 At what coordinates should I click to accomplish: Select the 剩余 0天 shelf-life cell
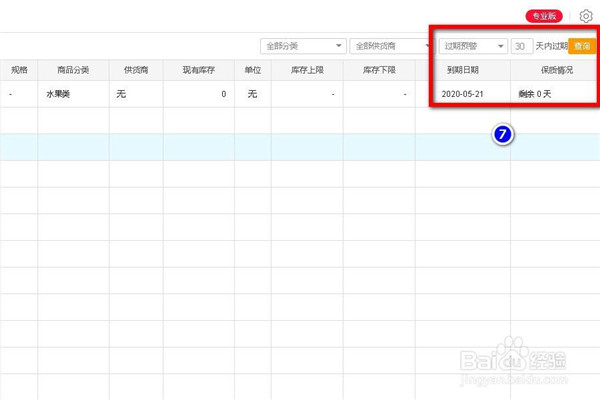(536, 94)
